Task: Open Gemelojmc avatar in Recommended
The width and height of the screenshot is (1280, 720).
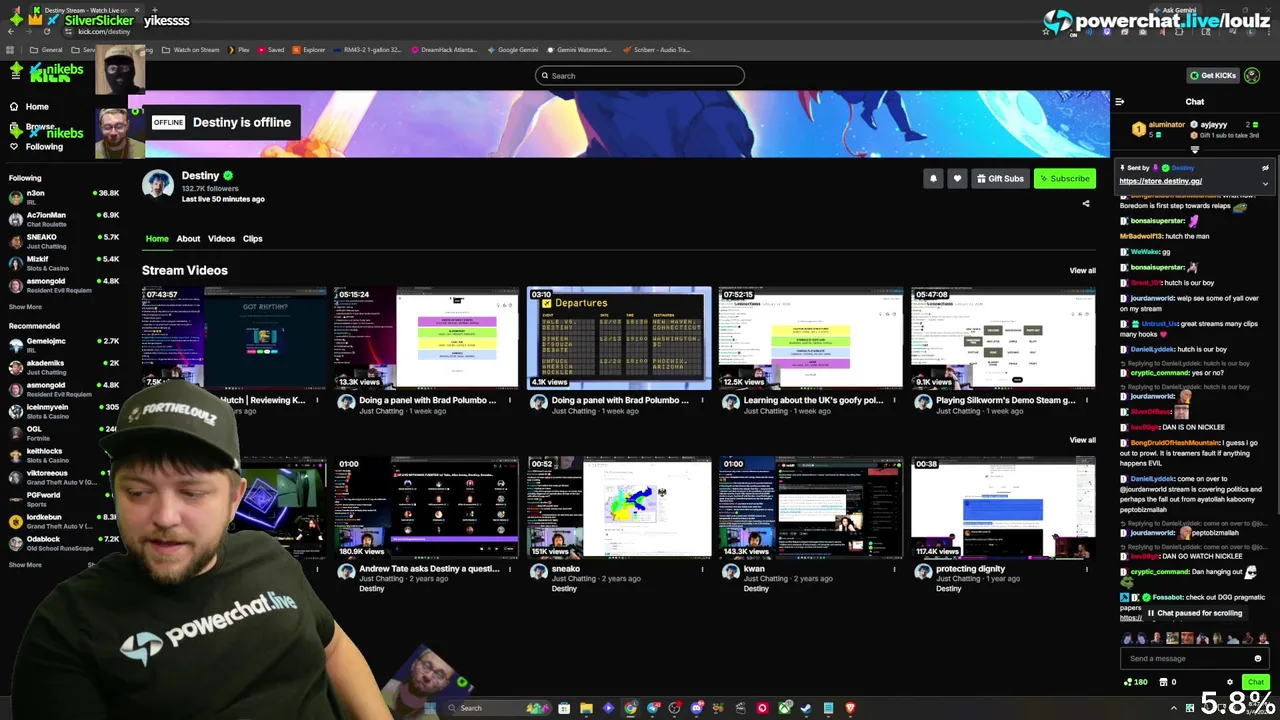Action: coord(15,345)
